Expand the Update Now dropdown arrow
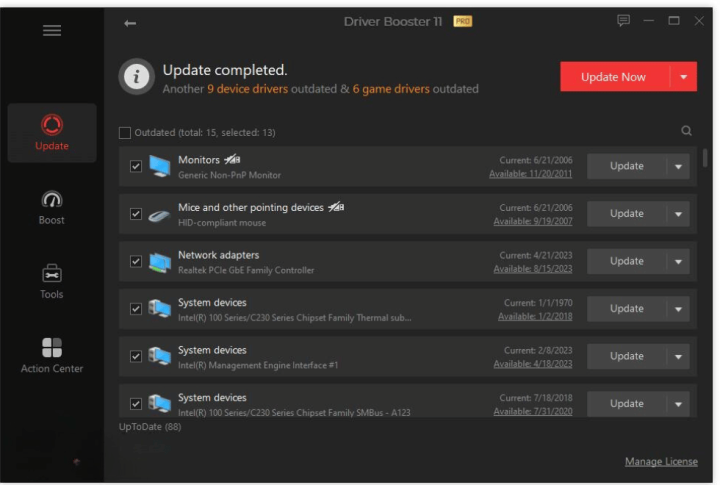The image size is (720, 485). [x=684, y=77]
